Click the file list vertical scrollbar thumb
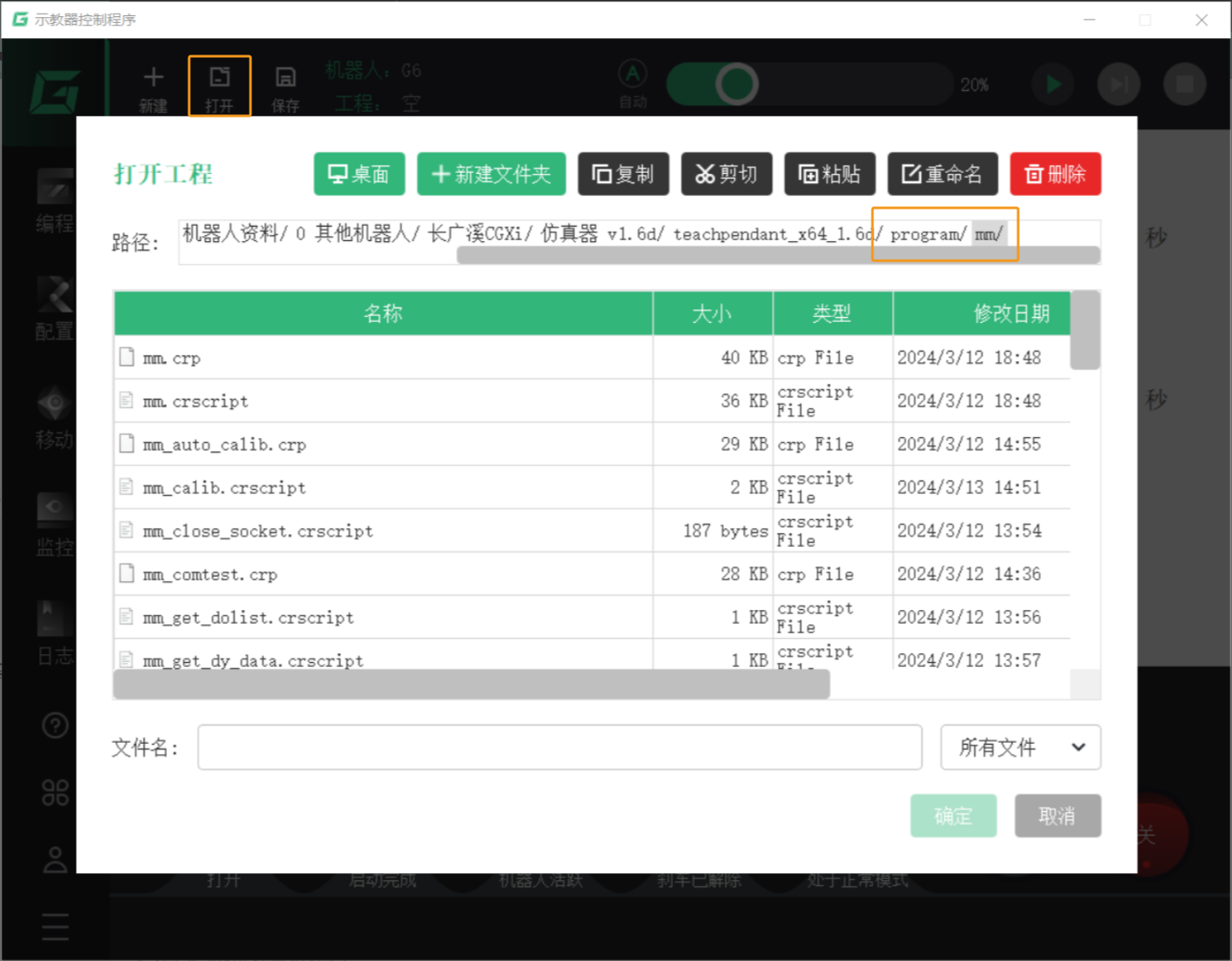This screenshot has width=1232, height=961. click(1084, 331)
